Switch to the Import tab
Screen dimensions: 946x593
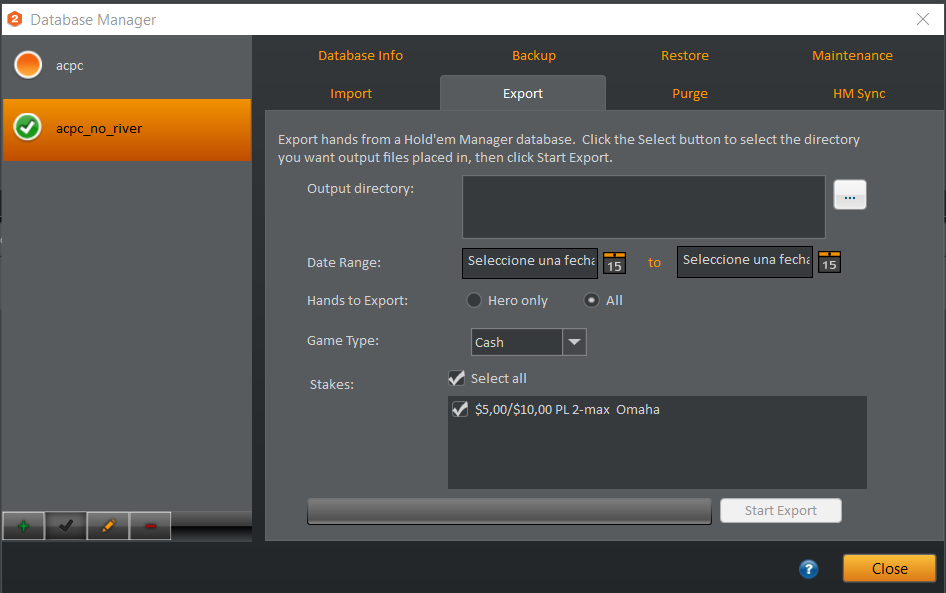[x=351, y=93]
